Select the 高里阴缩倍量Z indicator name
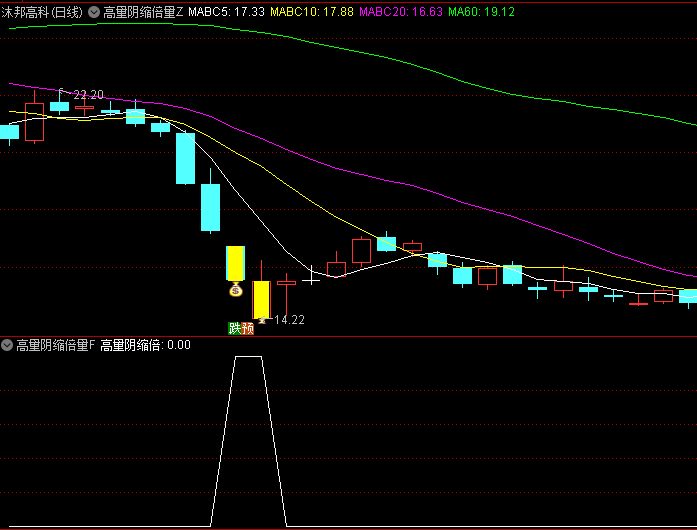Viewport: 697px width, 530px height. tap(142, 12)
